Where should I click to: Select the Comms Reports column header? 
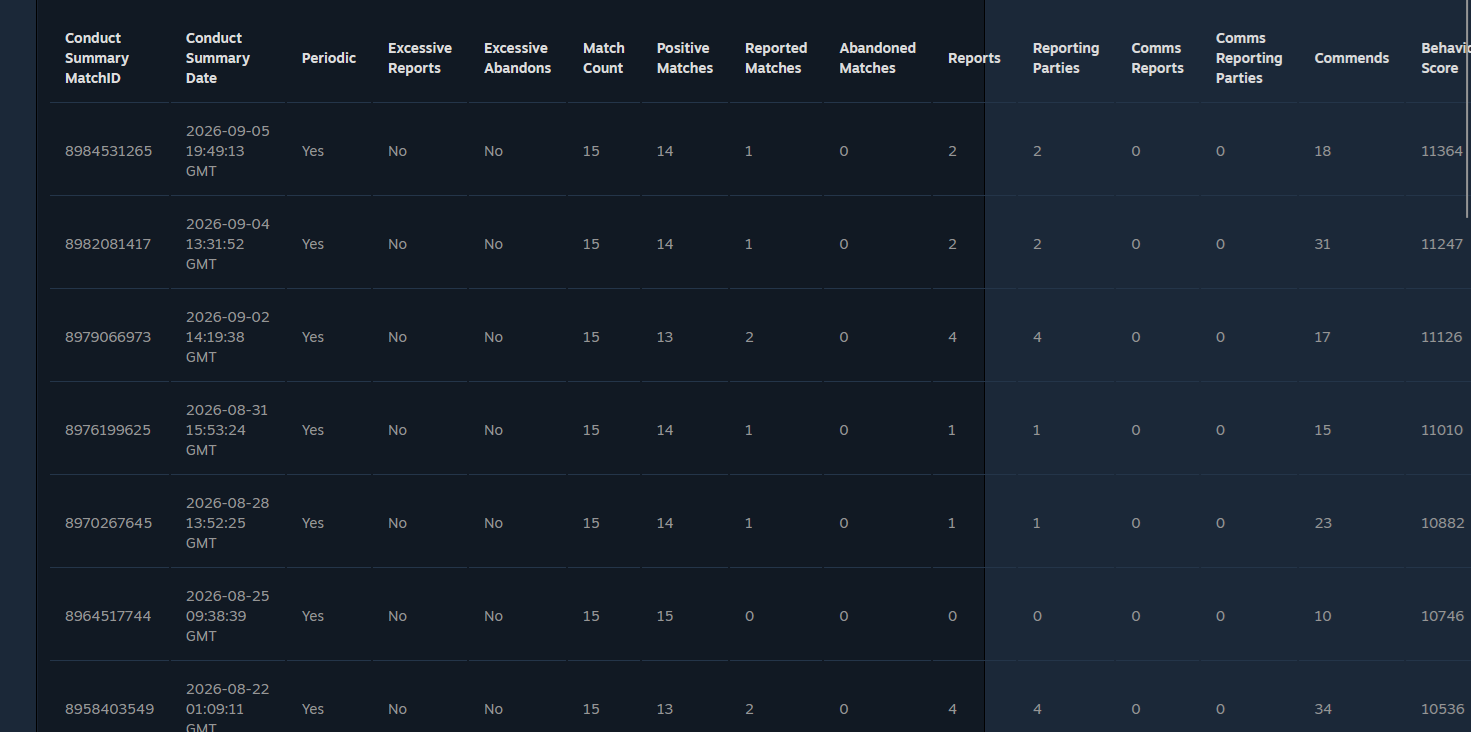1158,58
